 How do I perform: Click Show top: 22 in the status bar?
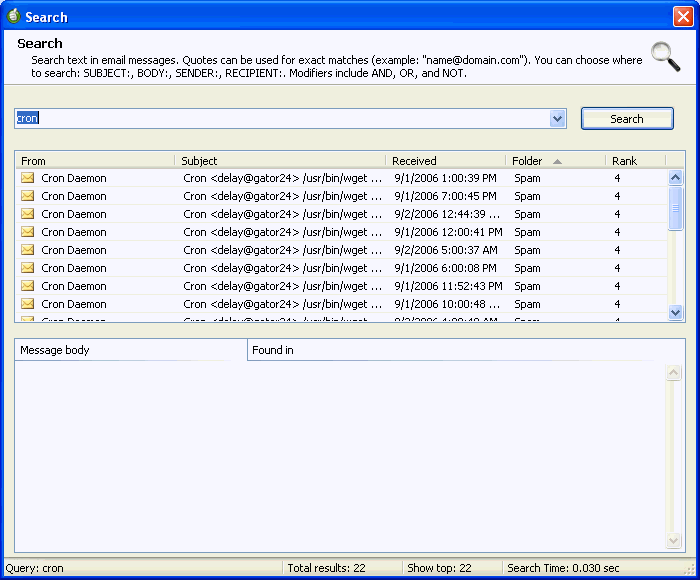[x=439, y=568]
